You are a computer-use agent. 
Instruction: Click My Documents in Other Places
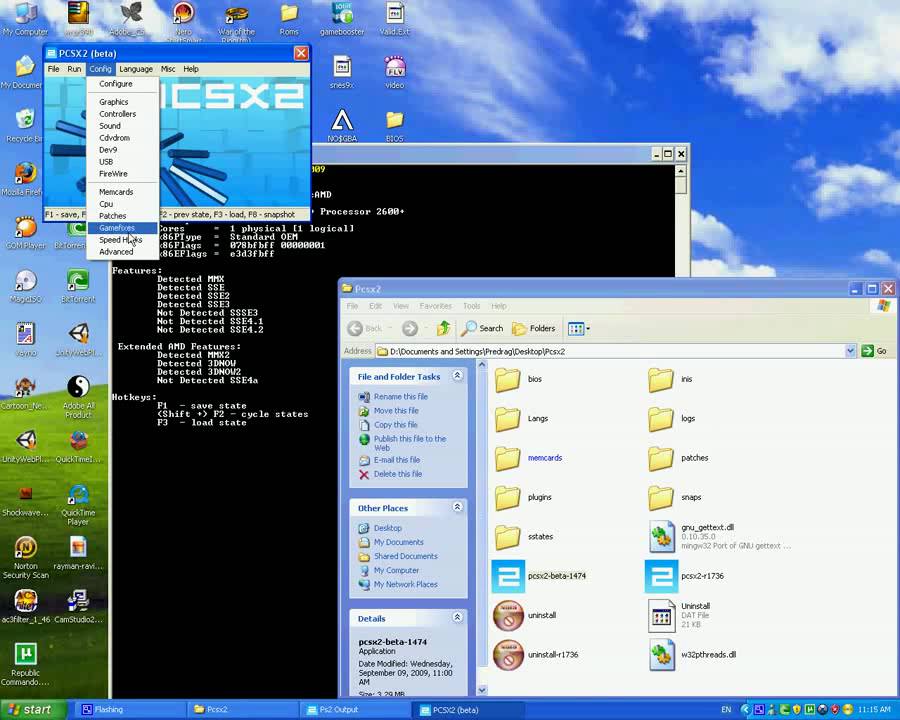[398, 542]
